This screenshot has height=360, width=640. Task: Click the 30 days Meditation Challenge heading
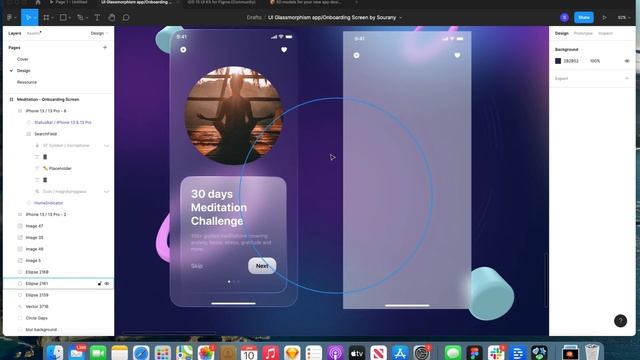click(219, 207)
